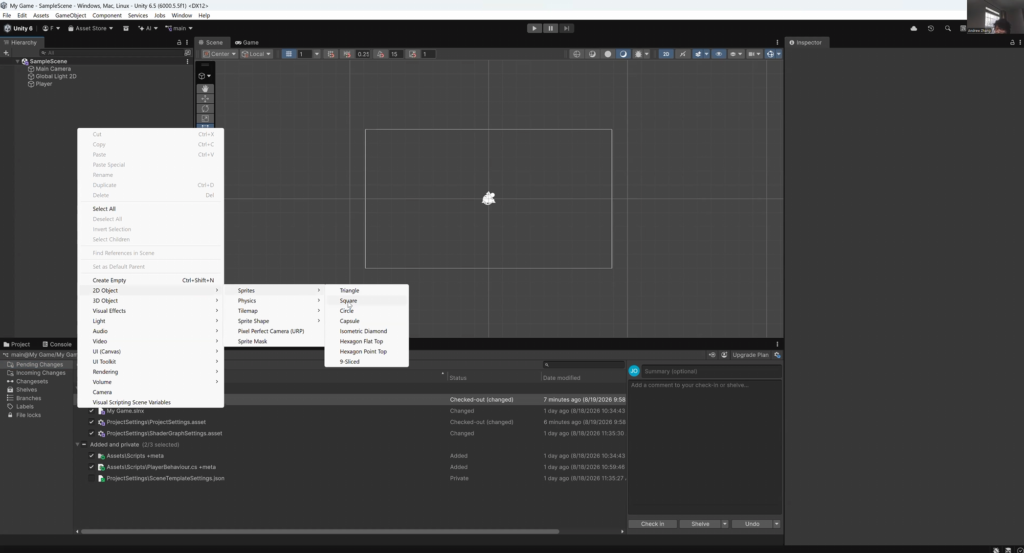Open the Center pivot dropdown
The image size is (1024, 553).
coord(219,54)
